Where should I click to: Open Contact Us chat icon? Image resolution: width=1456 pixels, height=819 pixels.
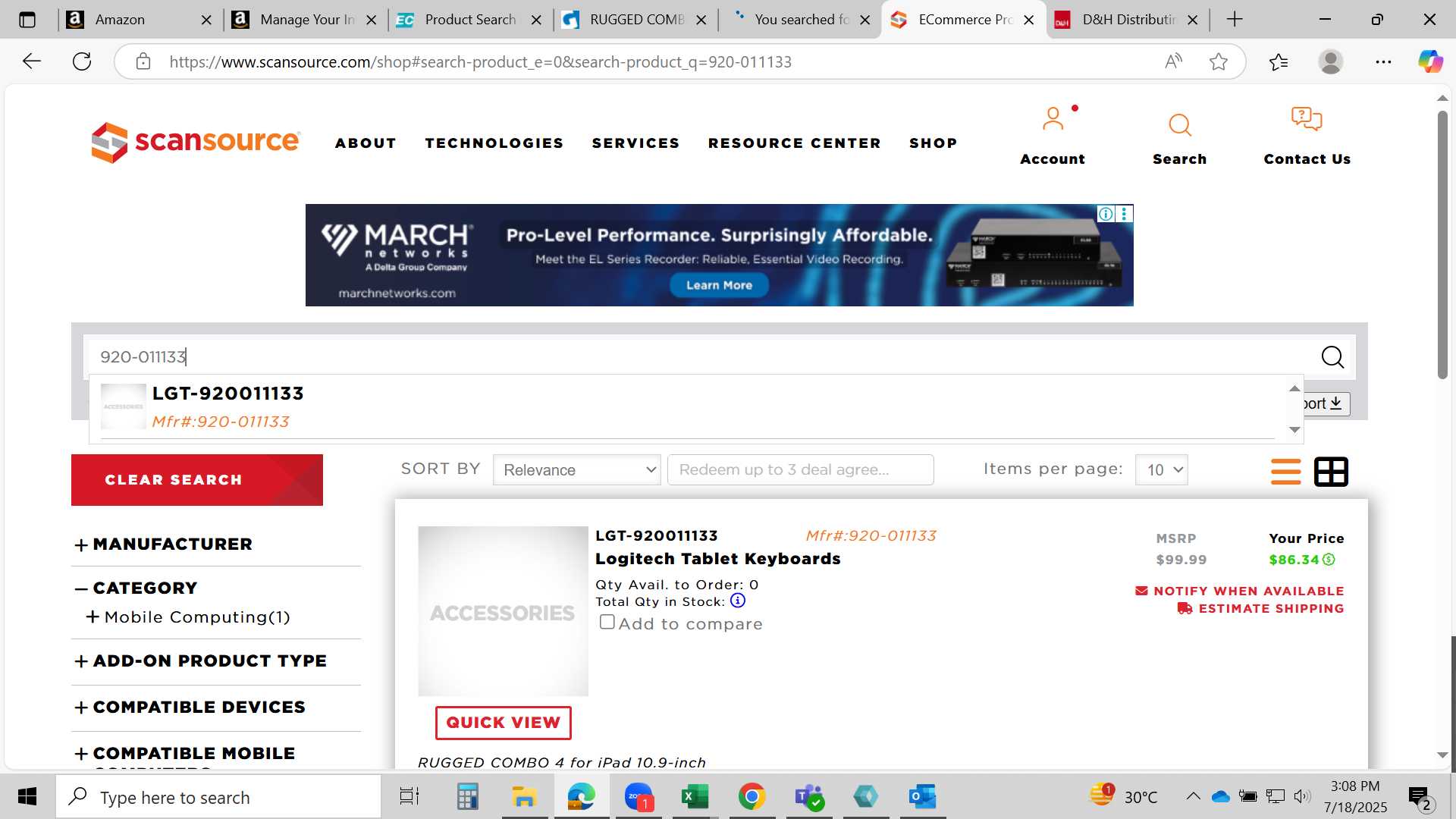(x=1306, y=119)
